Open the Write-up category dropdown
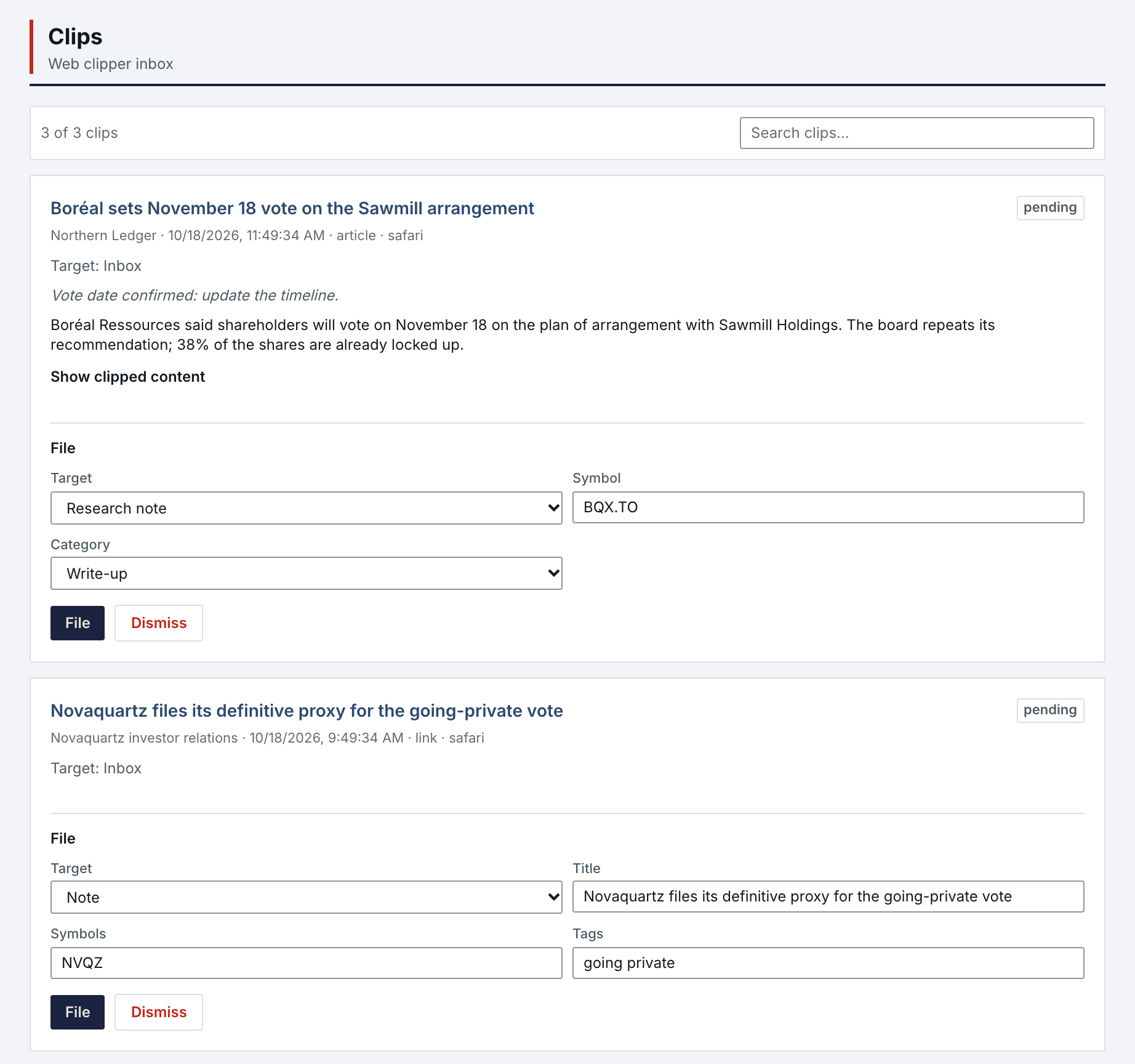This screenshot has width=1135, height=1064. click(306, 573)
